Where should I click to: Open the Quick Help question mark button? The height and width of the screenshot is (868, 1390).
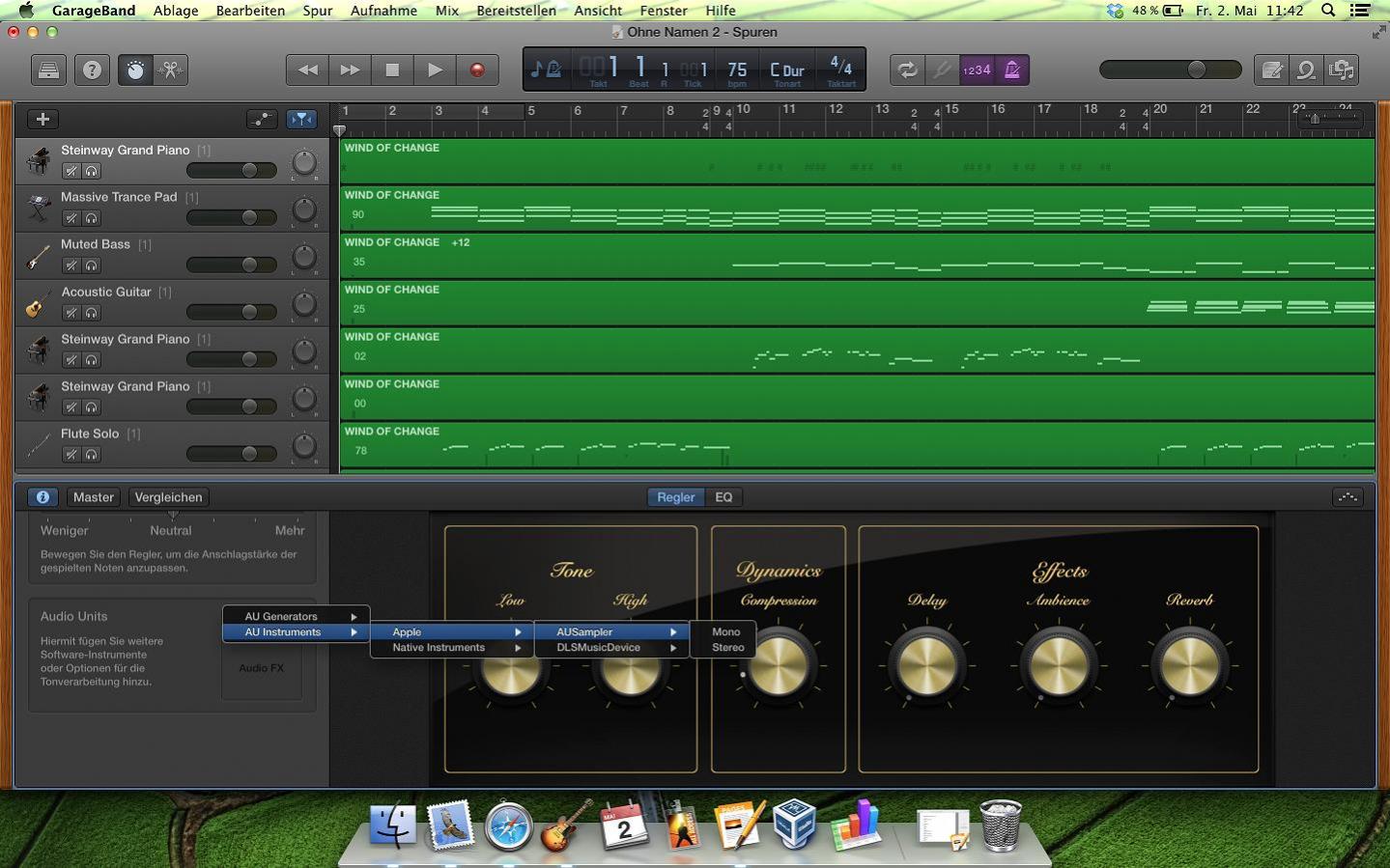[x=92, y=70]
